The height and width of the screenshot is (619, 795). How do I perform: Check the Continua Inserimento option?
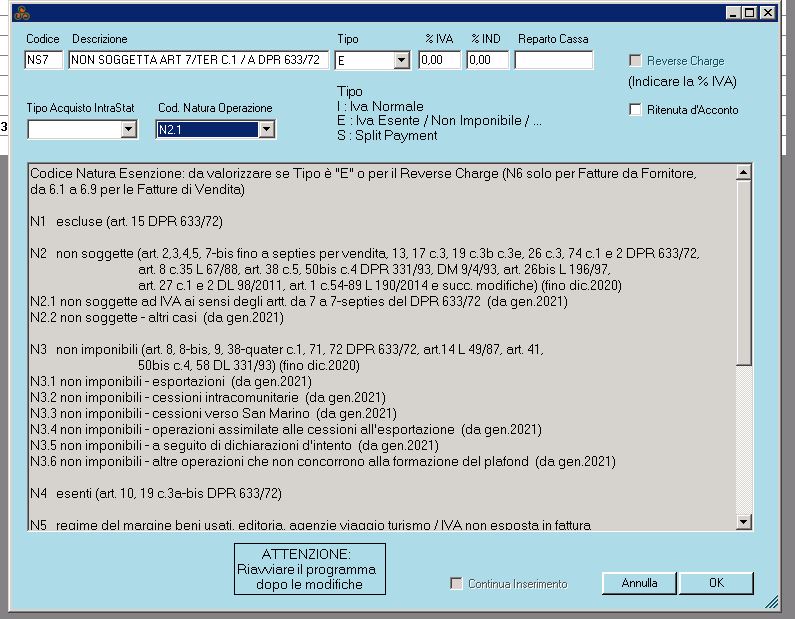point(457,583)
